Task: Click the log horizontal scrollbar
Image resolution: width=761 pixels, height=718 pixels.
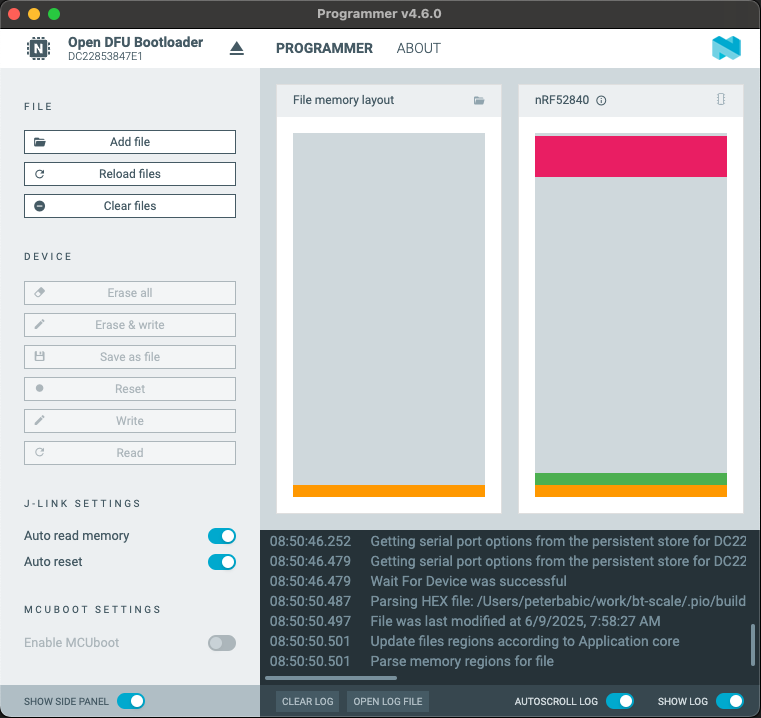Action: point(331,678)
